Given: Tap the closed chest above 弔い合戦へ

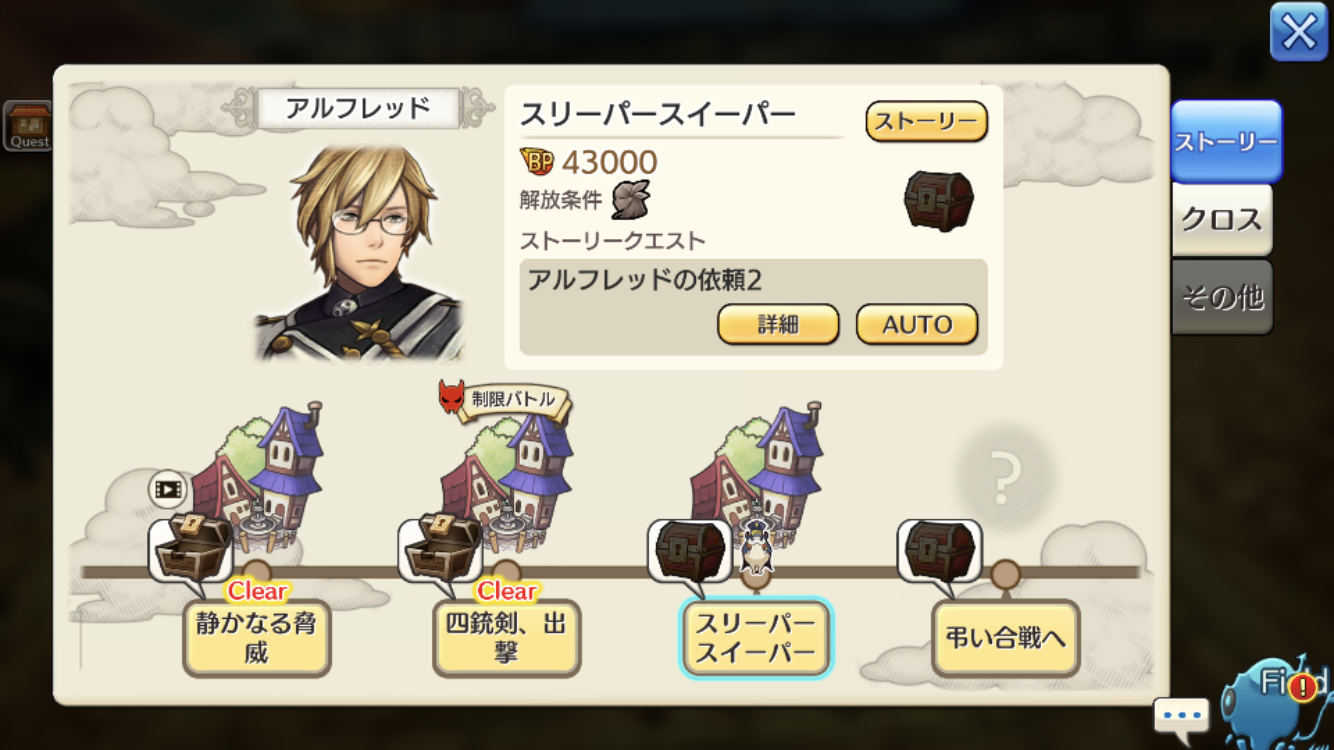Looking at the screenshot, I should [939, 549].
